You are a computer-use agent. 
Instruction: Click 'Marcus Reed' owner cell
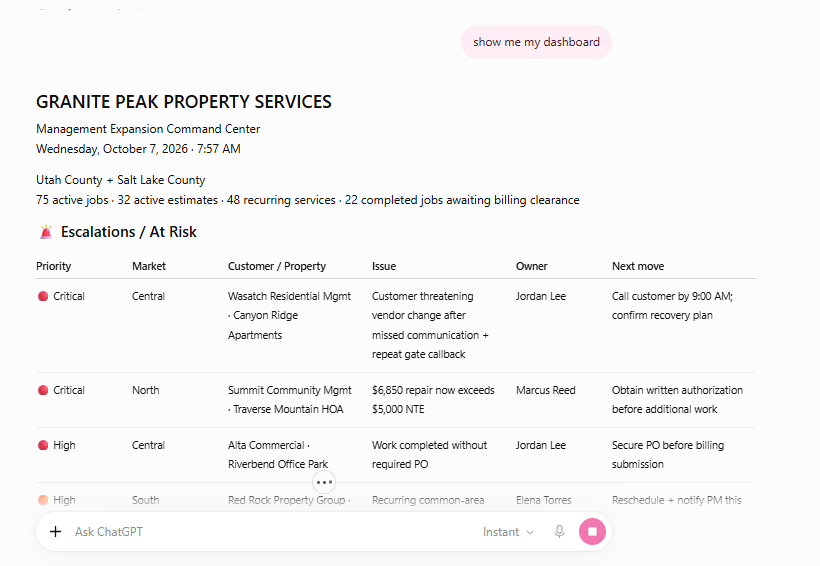tap(545, 390)
